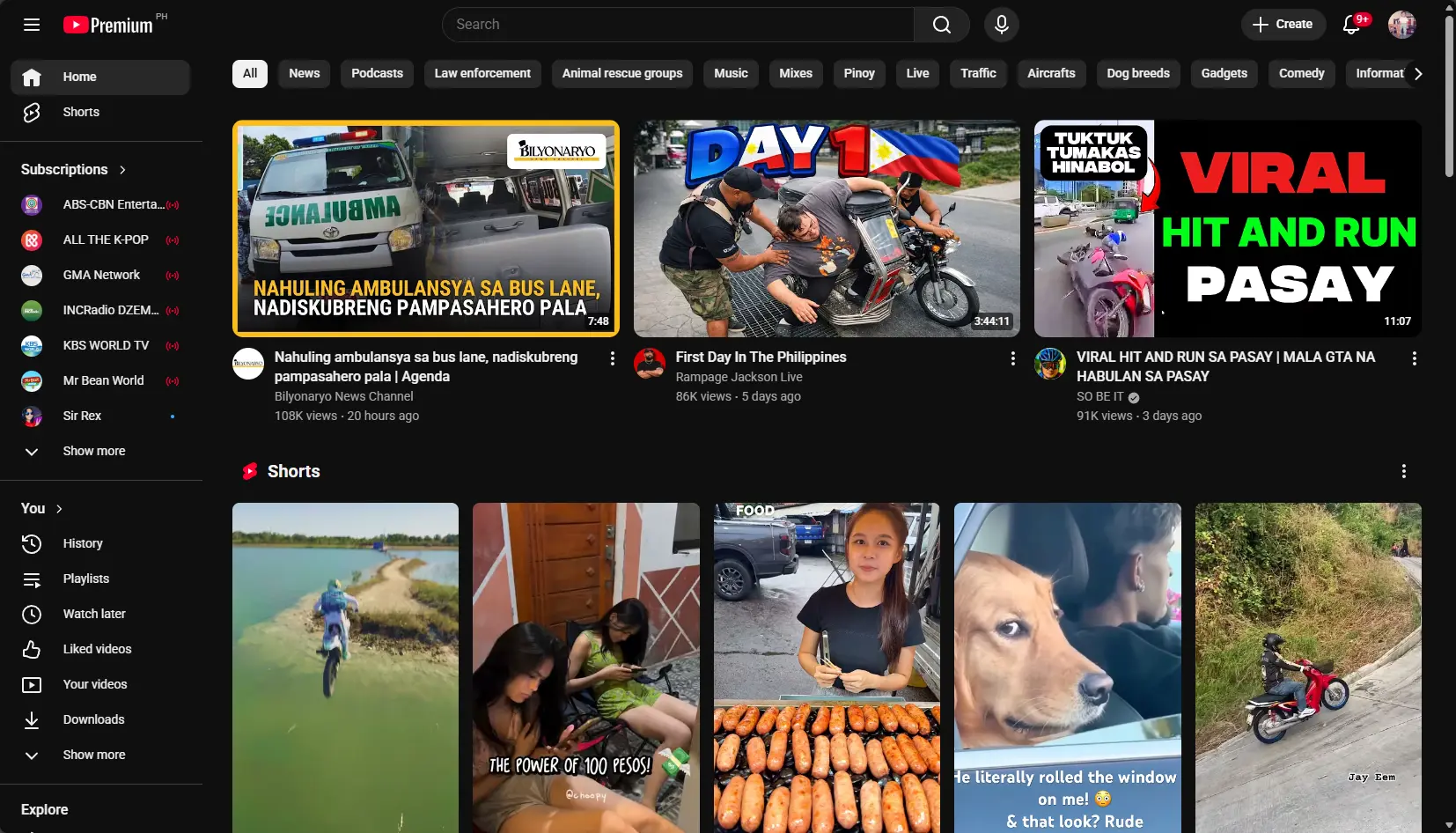
Task: Select the Dog breeds filter chip
Action: coord(1138,74)
